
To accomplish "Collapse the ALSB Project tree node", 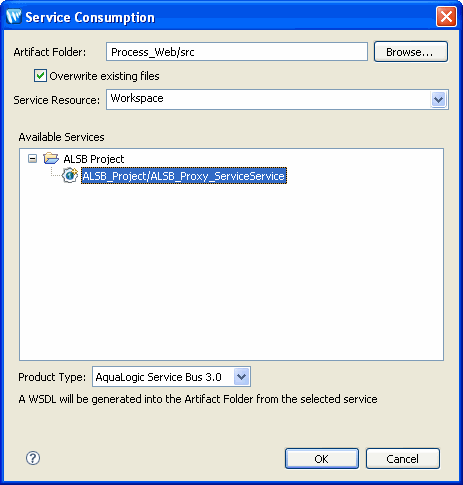I will 32,159.
